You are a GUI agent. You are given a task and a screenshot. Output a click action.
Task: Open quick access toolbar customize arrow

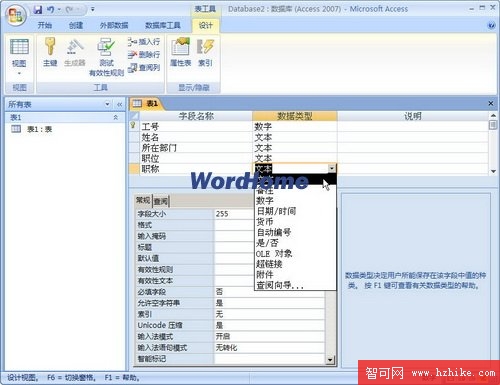93,10
